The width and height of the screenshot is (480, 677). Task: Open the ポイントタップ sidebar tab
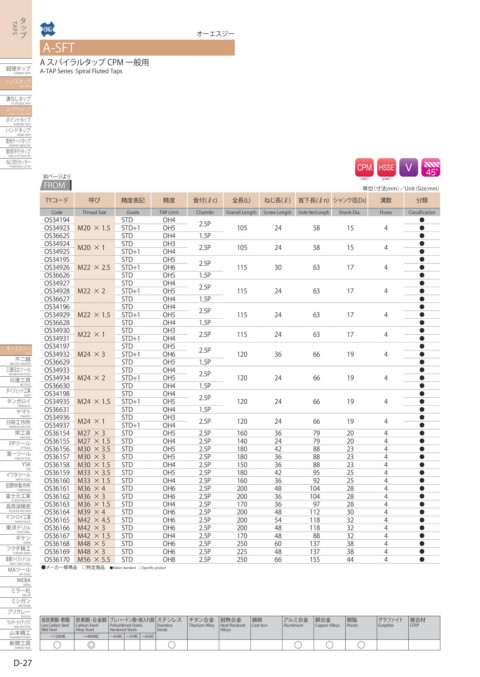(16, 120)
